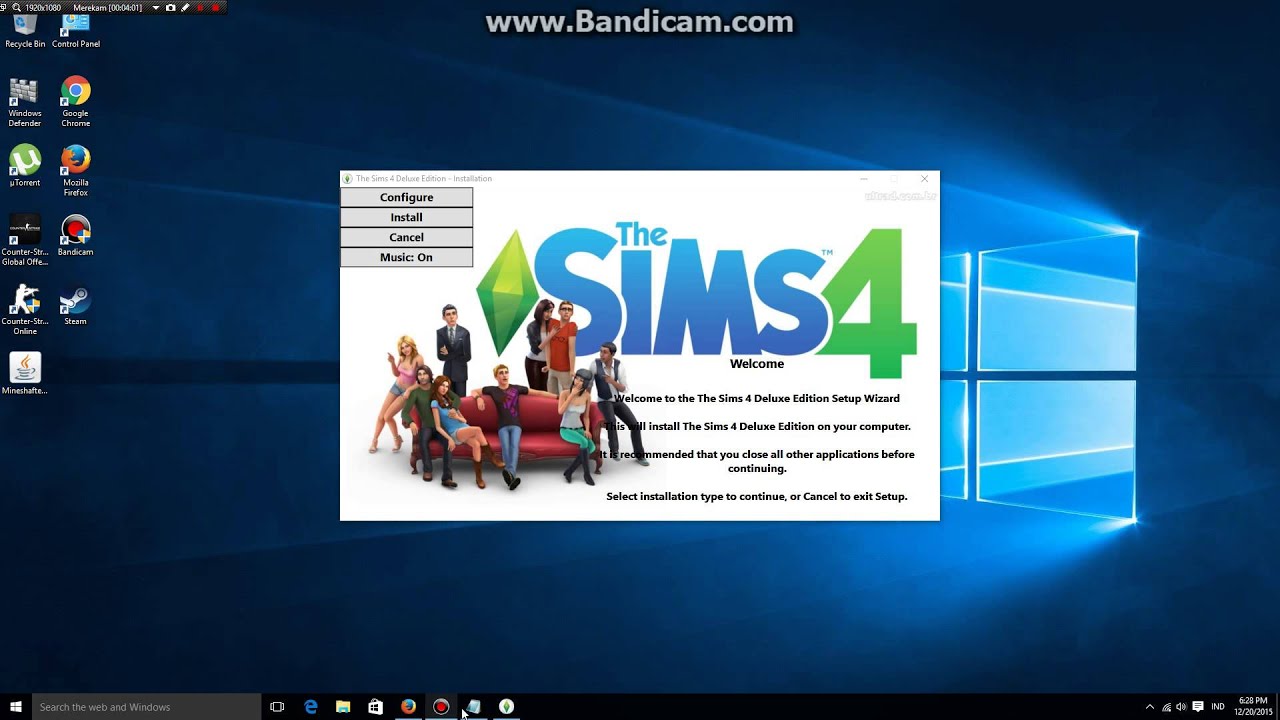The image size is (1280, 720).
Task: Open the installer's Configure option
Action: [406, 197]
